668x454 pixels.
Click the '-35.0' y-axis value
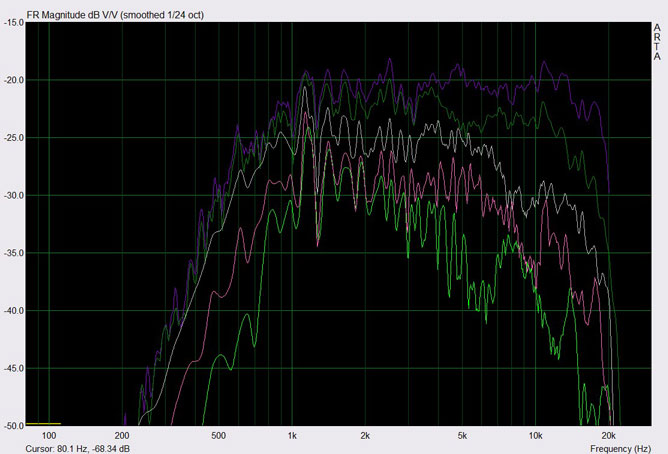[13, 253]
